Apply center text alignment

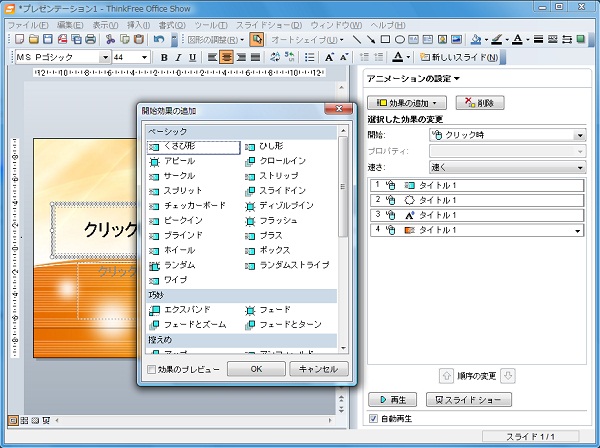(226, 57)
